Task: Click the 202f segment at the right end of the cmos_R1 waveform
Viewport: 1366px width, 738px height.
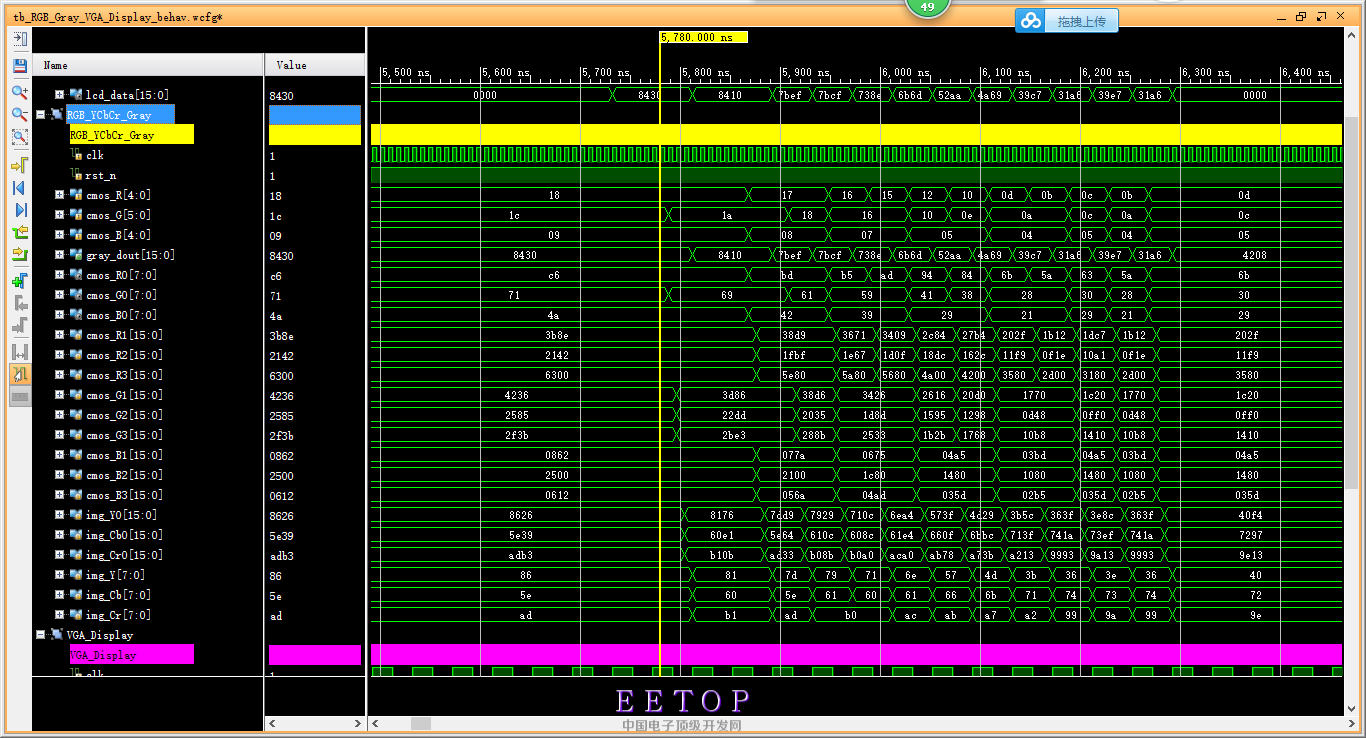Action: (x=1247, y=335)
